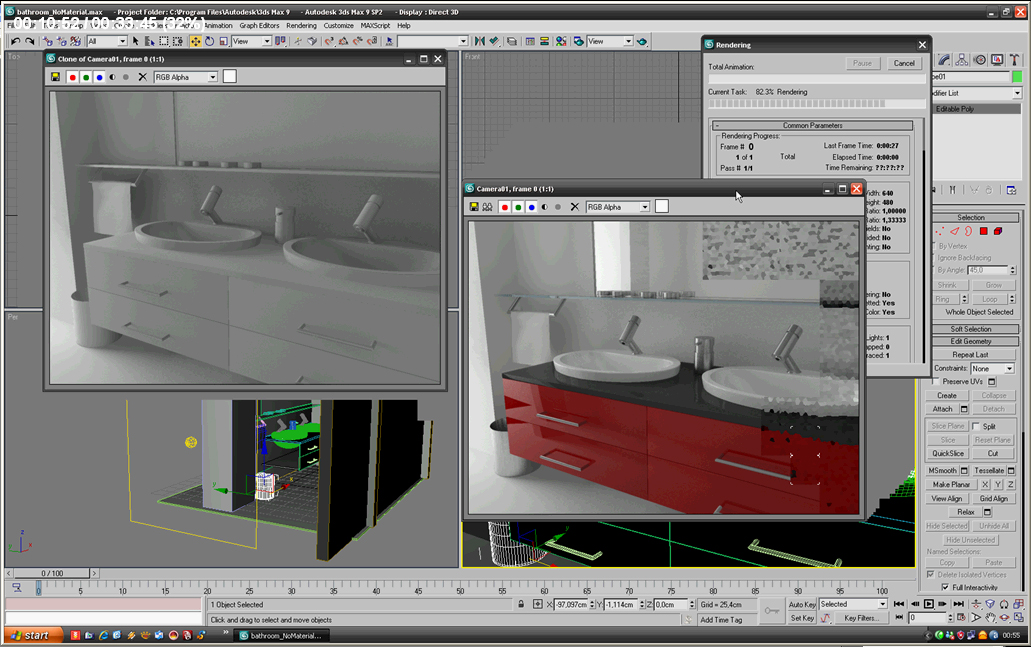Select the Move transform tool
Screen dimensions: 1031x647
pos(194,41)
